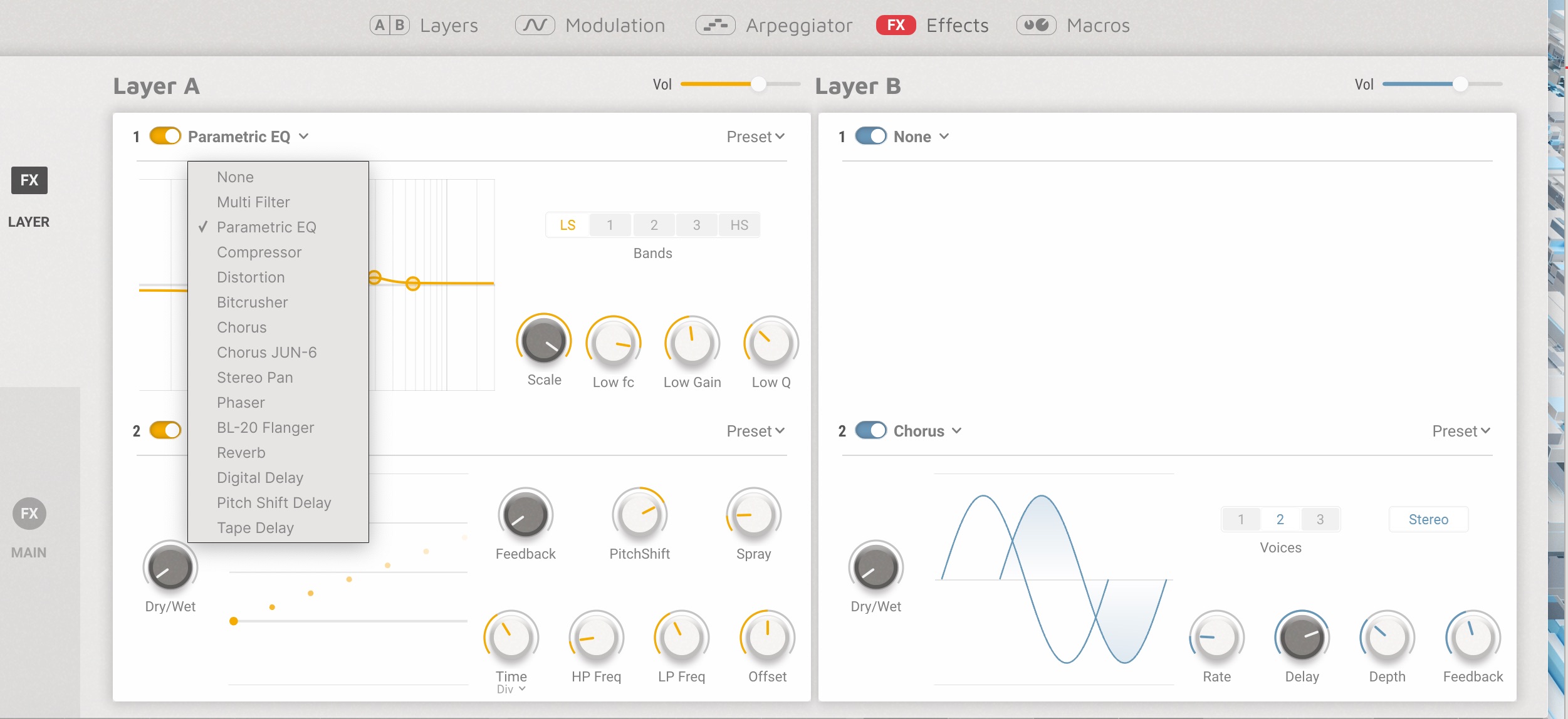Screen dimensions: 1568x719
Task: Open the Time Div dropdown arrow
Action: 522,689
